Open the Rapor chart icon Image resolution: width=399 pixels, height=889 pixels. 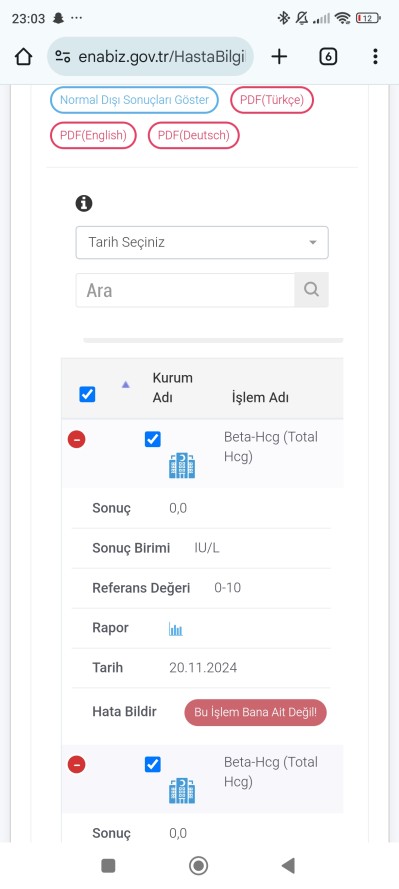point(176,628)
